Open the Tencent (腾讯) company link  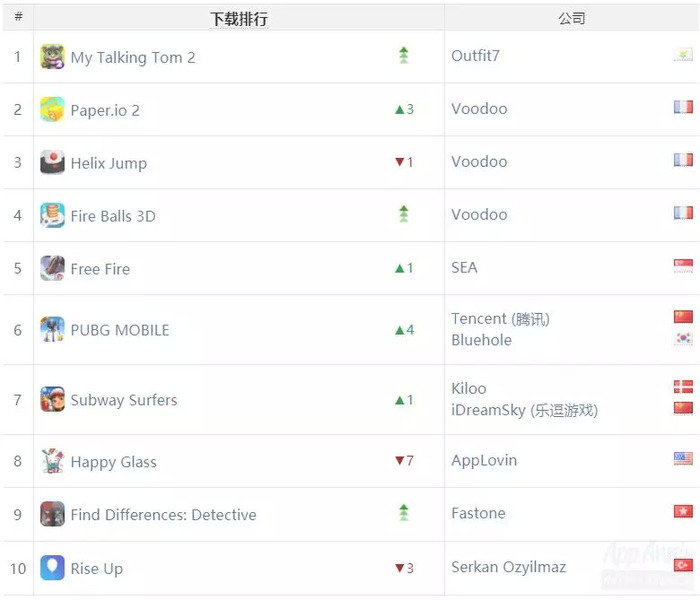point(500,319)
